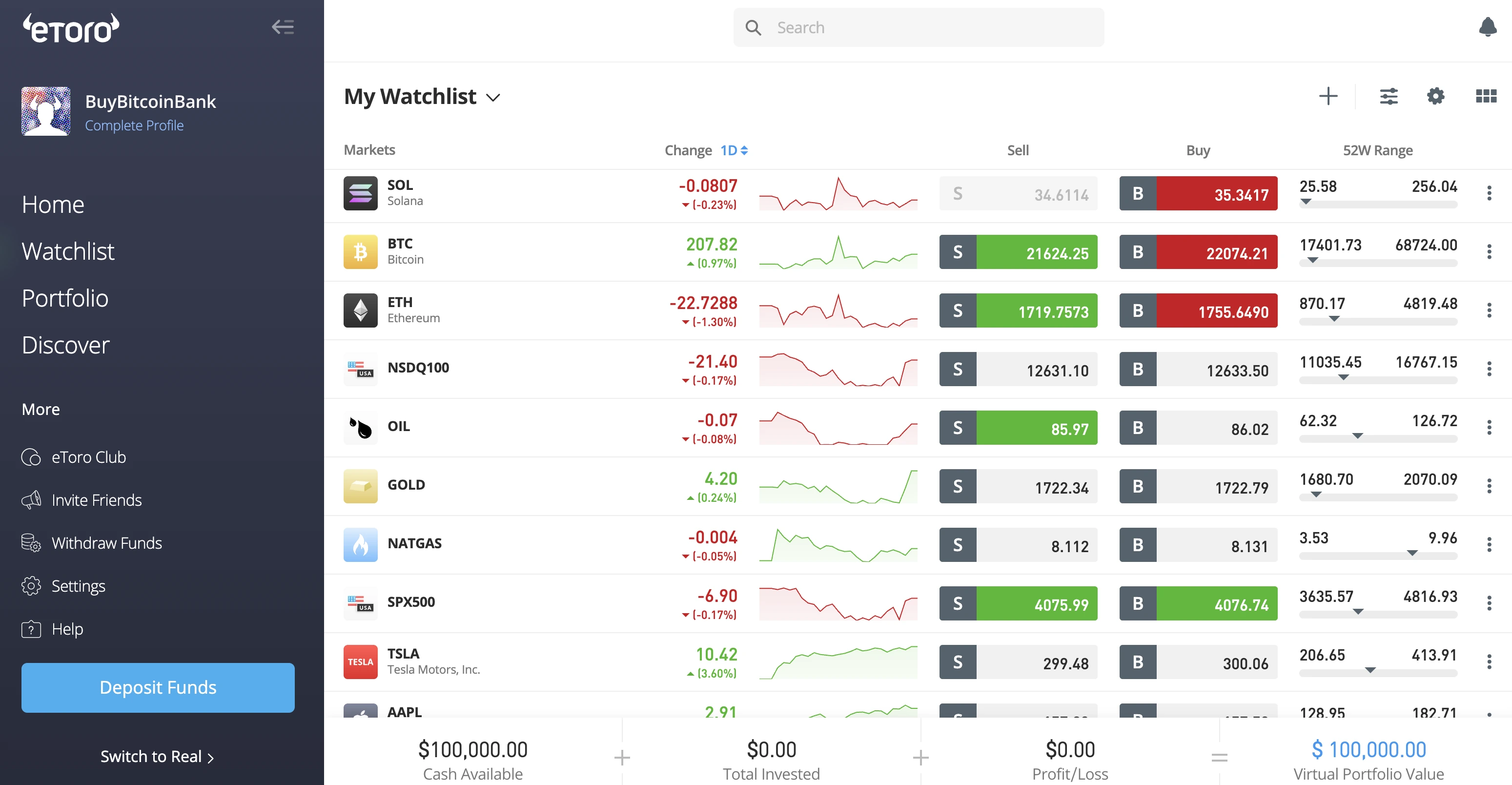Click the TESLA logo icon
Screen dimensions: 1512x785
(x=360, y=661)
